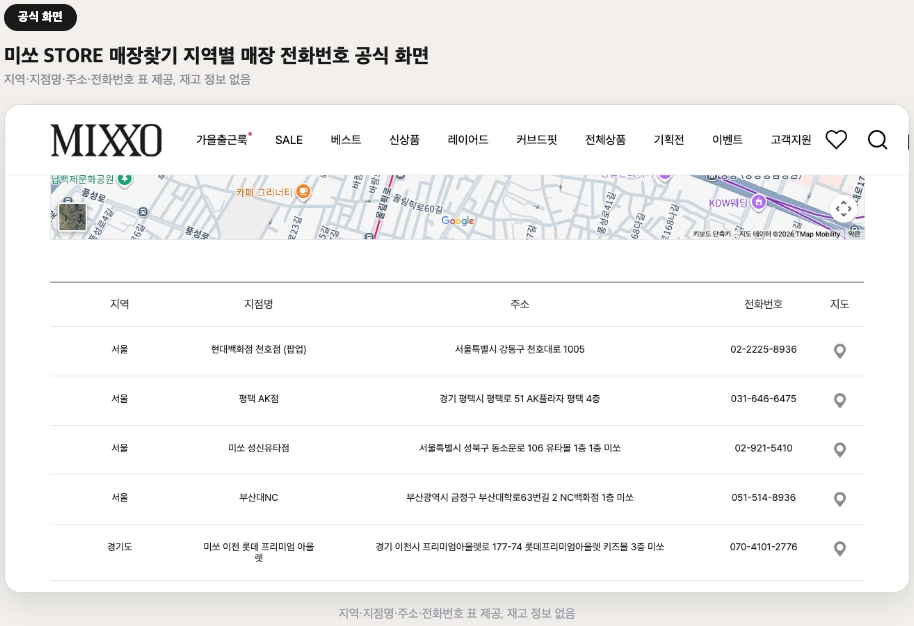Click the 경기도 region cell
Screen dimensions: 914x626
(119, 547)
